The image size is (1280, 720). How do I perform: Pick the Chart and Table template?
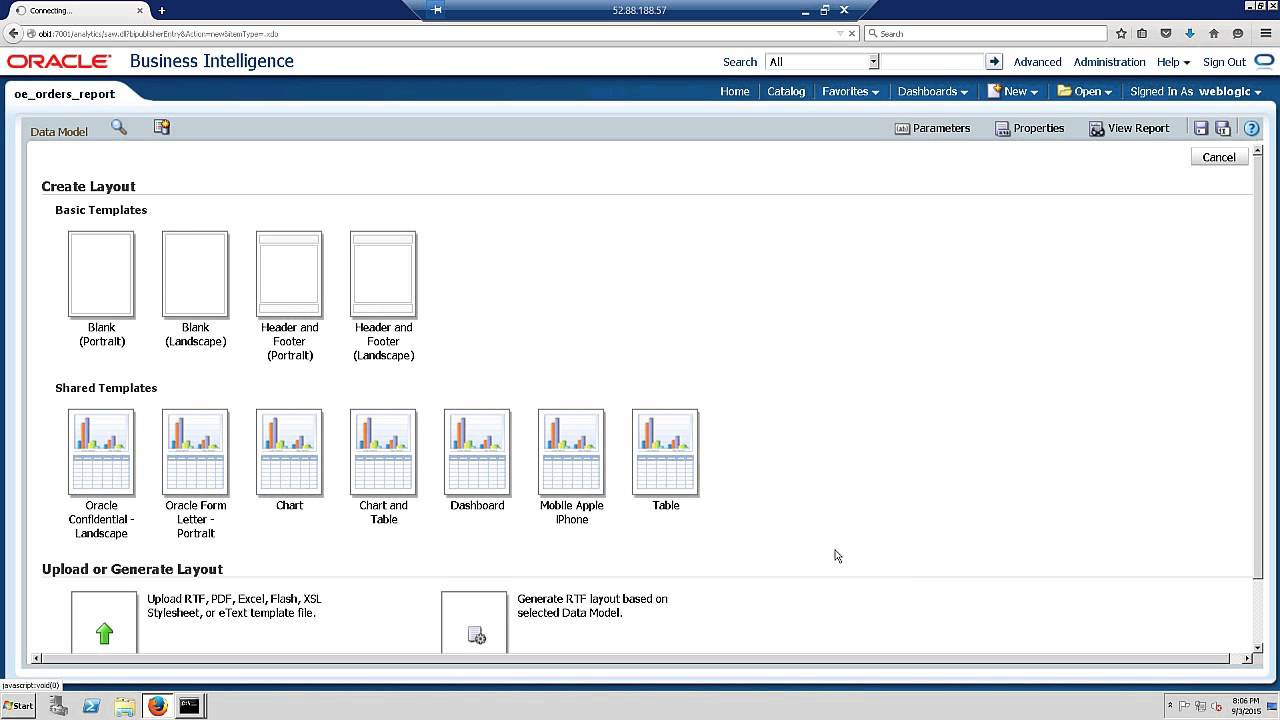pyautogui.click(x=383, y=452)
